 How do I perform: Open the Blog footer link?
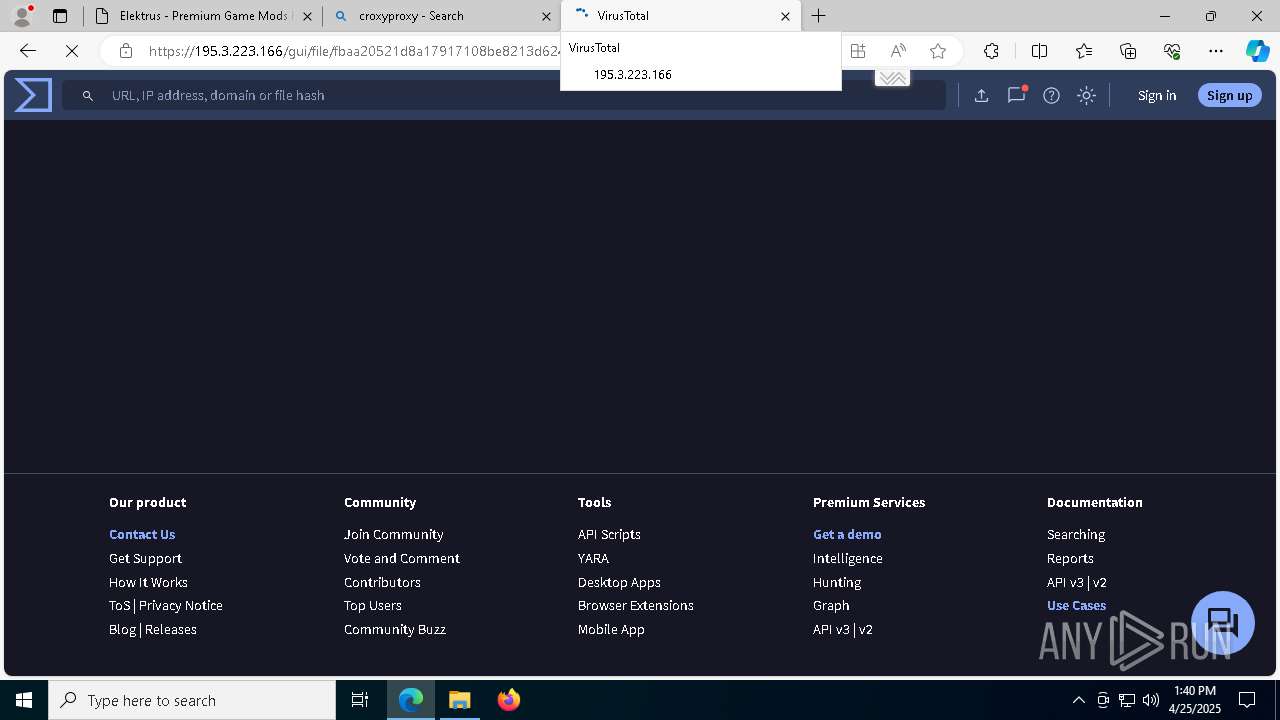122,629
